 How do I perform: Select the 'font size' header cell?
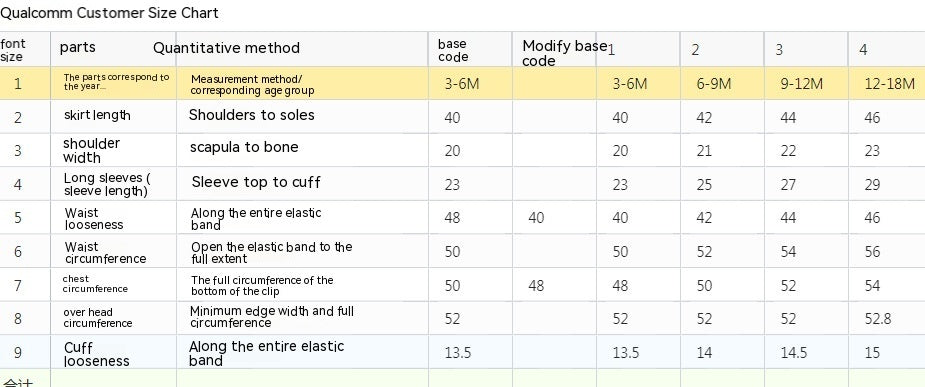[x=25, y=48]
